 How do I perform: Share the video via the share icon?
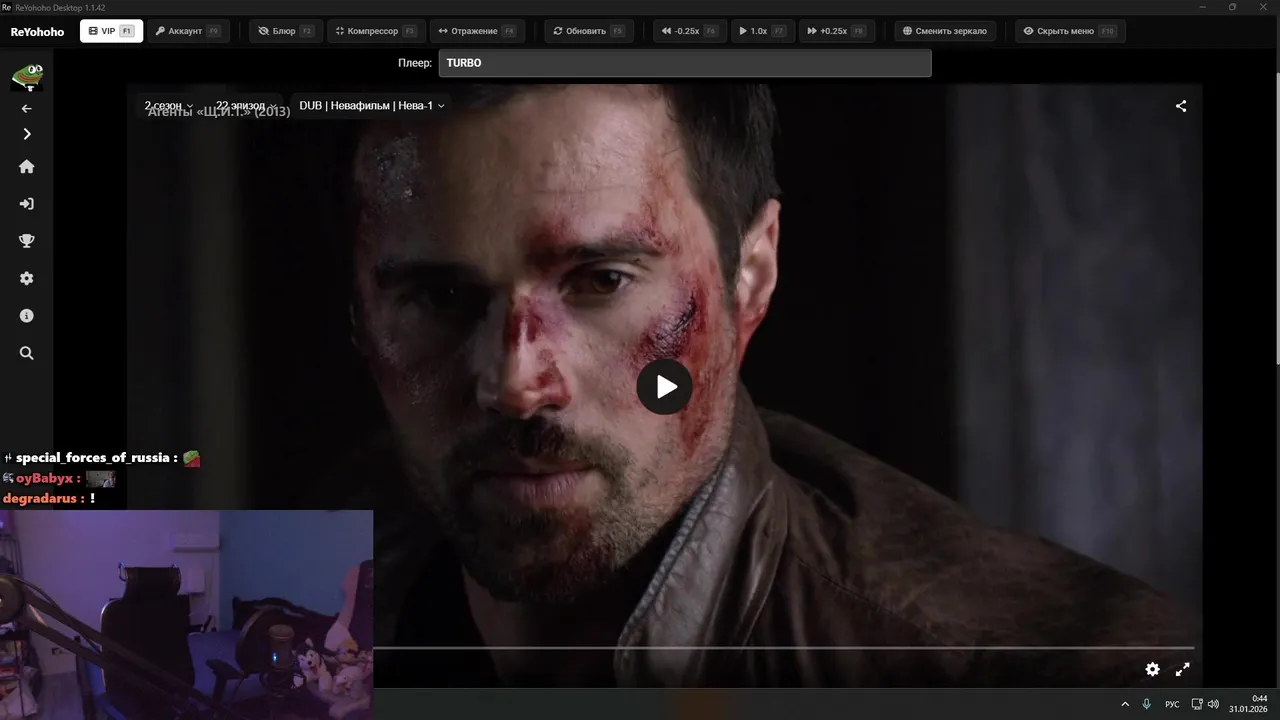(1181, 106)
